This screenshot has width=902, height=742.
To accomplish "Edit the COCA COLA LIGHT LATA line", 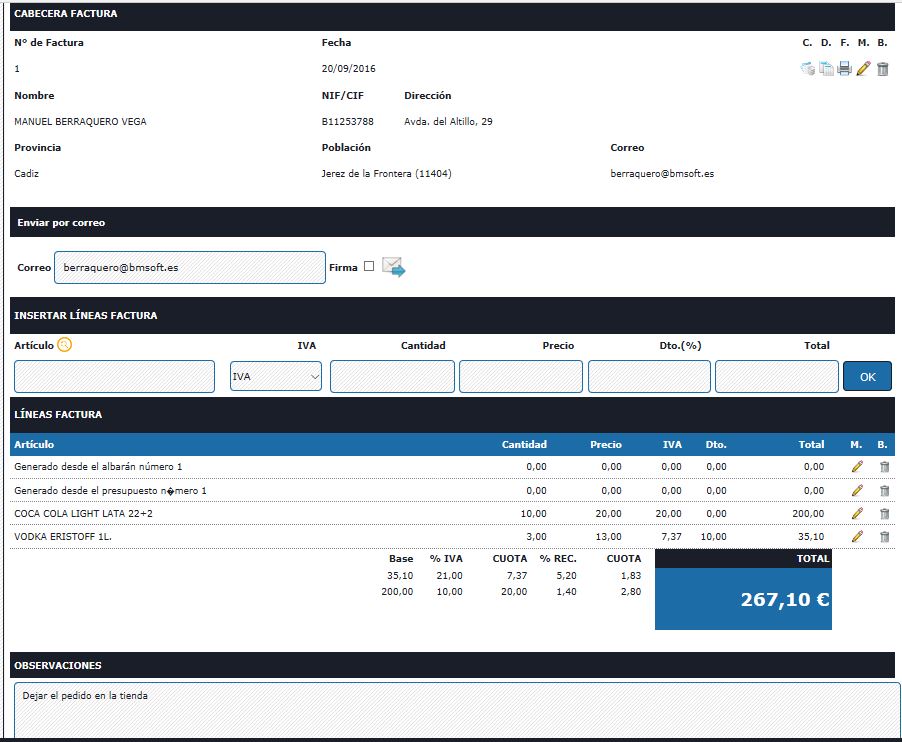I will point(857,514).
